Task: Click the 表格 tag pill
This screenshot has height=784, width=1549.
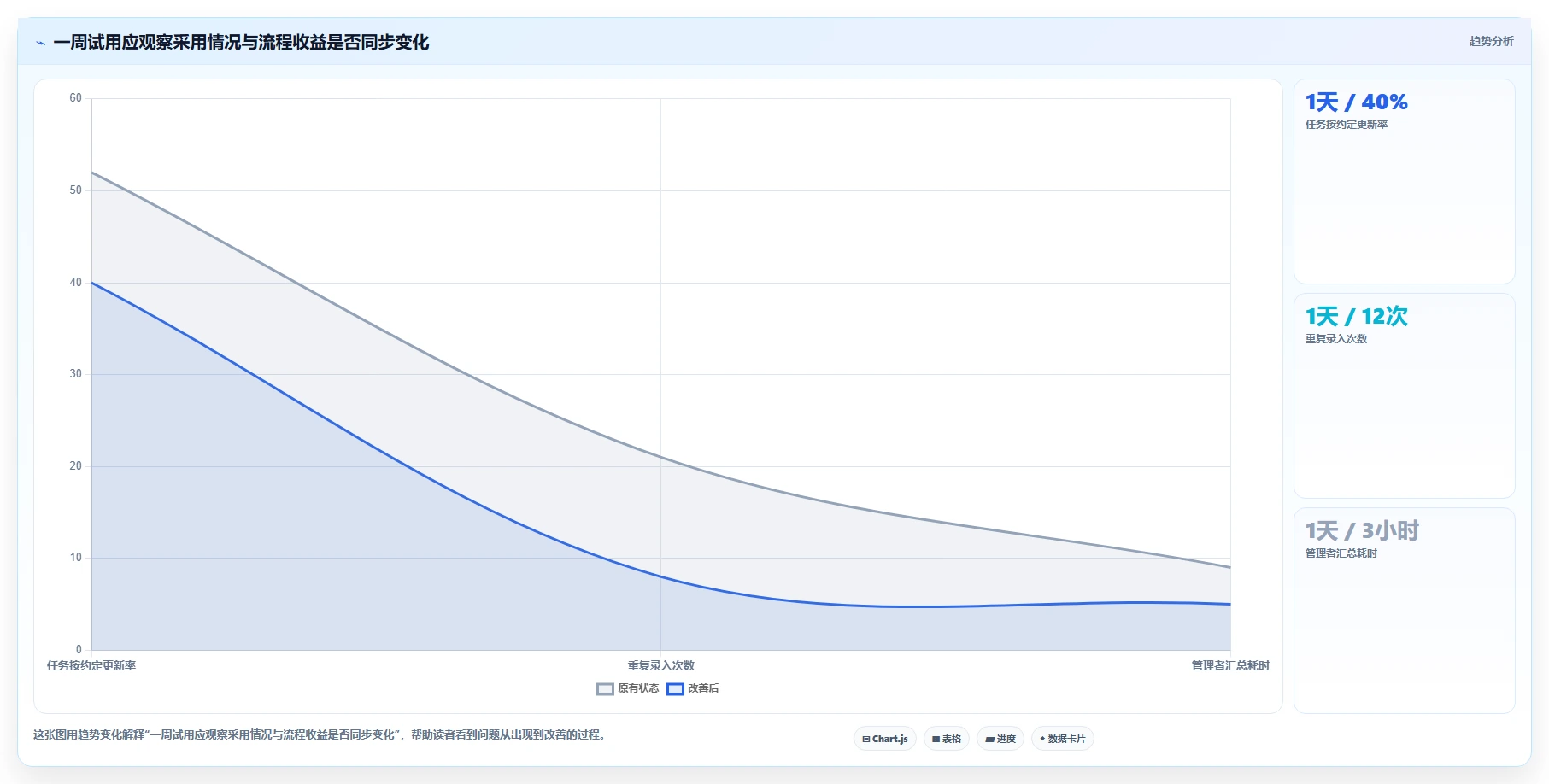Action: coord(946,739)
